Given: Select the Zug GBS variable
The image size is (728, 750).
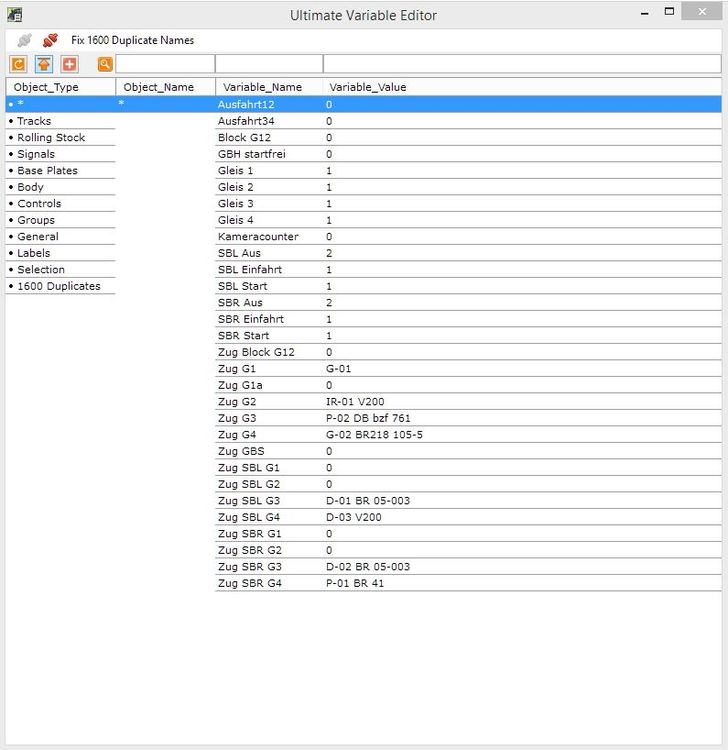Looking at the screenshot, I should [x=241, y=451].
